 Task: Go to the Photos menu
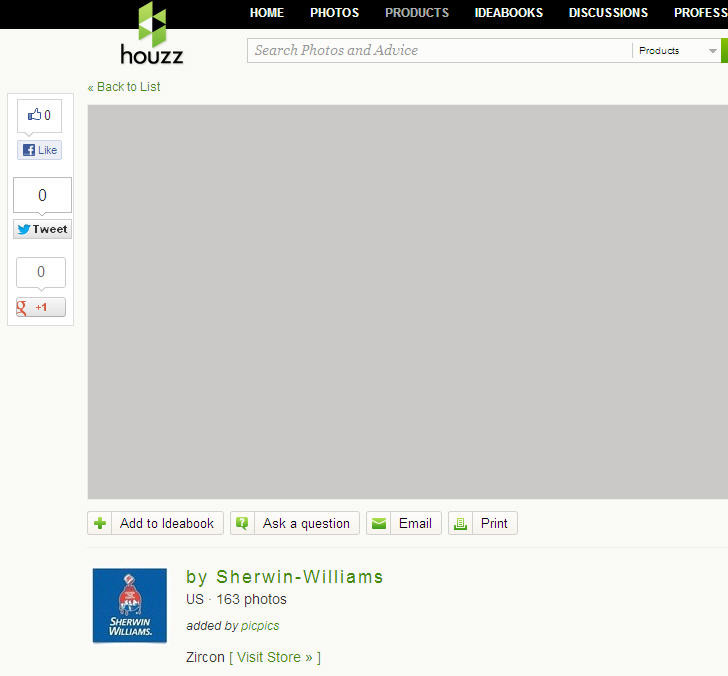click(x=334, y=13)
